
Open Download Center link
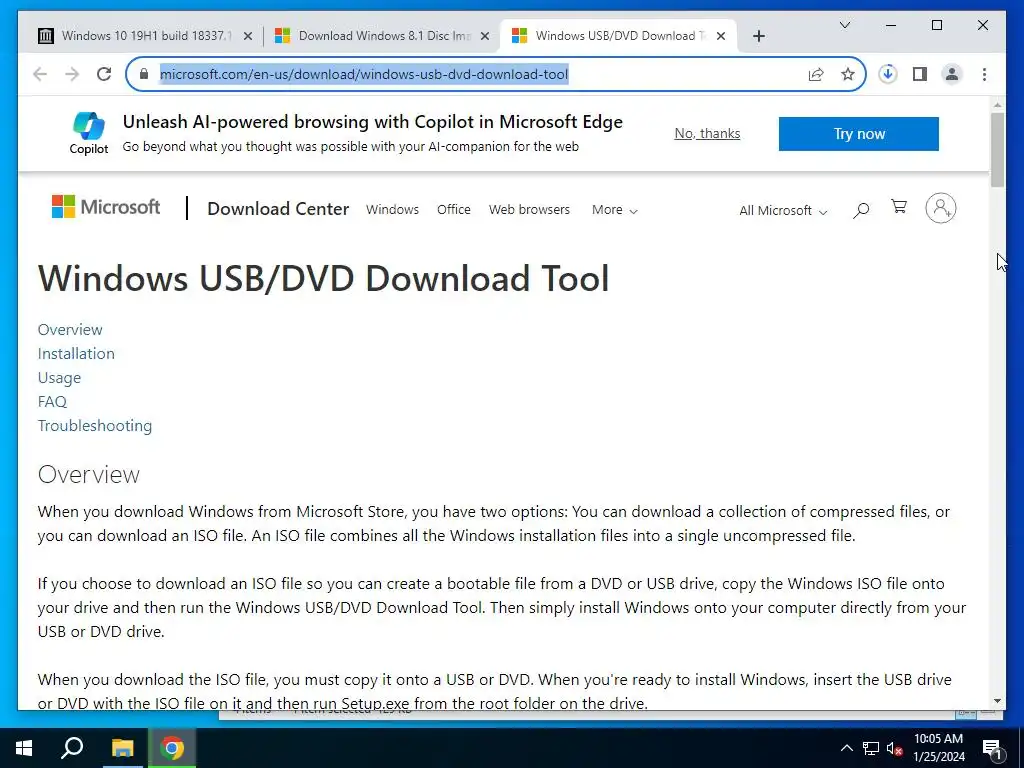pyautogui.click(x=278, y=209)
